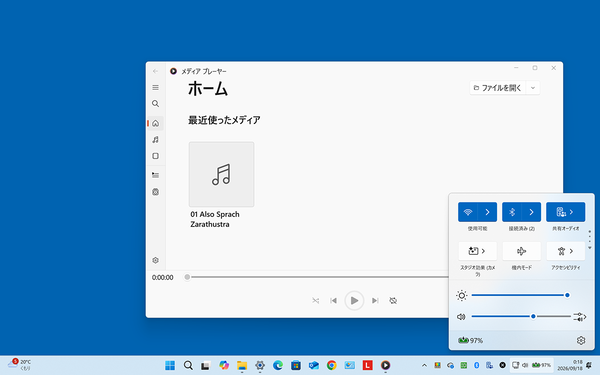Go to Home in Media Player sidebar
This screenshot has width=600, height=375.
155,123
